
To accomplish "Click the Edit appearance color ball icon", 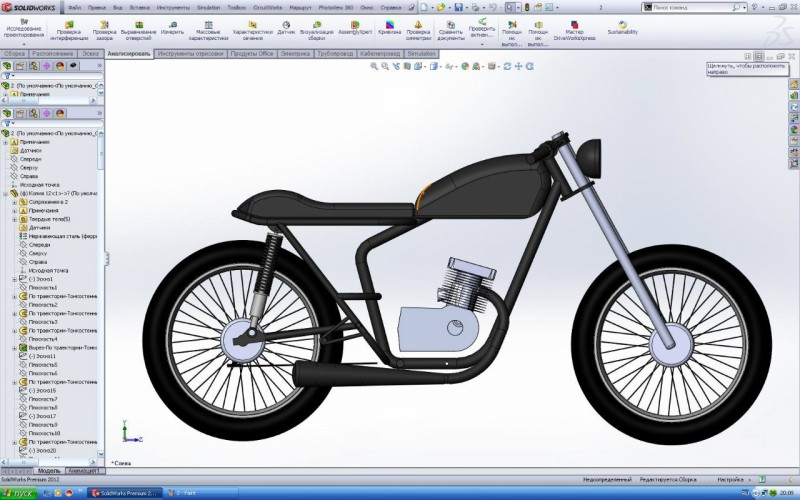I will pyautogui.click(x=465, y=66).
